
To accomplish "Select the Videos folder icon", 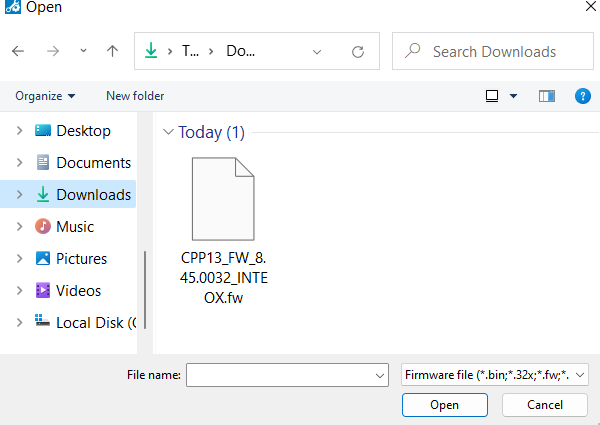I will pos(43,290).
